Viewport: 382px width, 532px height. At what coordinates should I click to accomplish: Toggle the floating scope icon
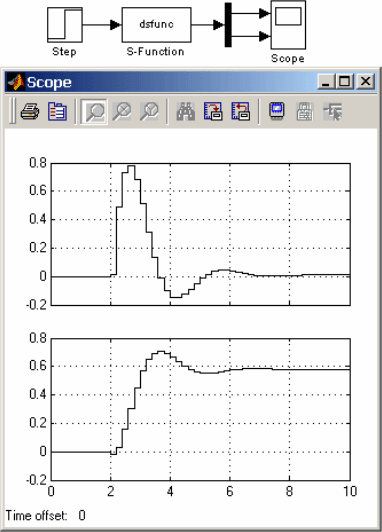click(x=277, y=112)
